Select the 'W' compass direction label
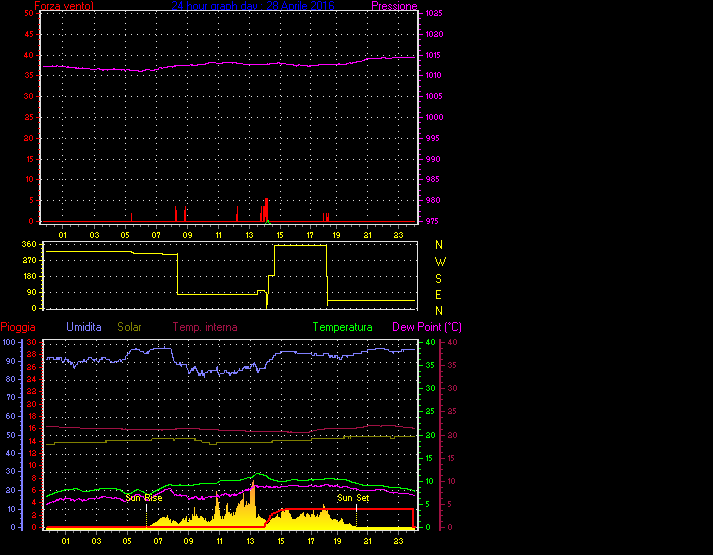The height and width of the screenshot is (555, 713). [440, 262]
